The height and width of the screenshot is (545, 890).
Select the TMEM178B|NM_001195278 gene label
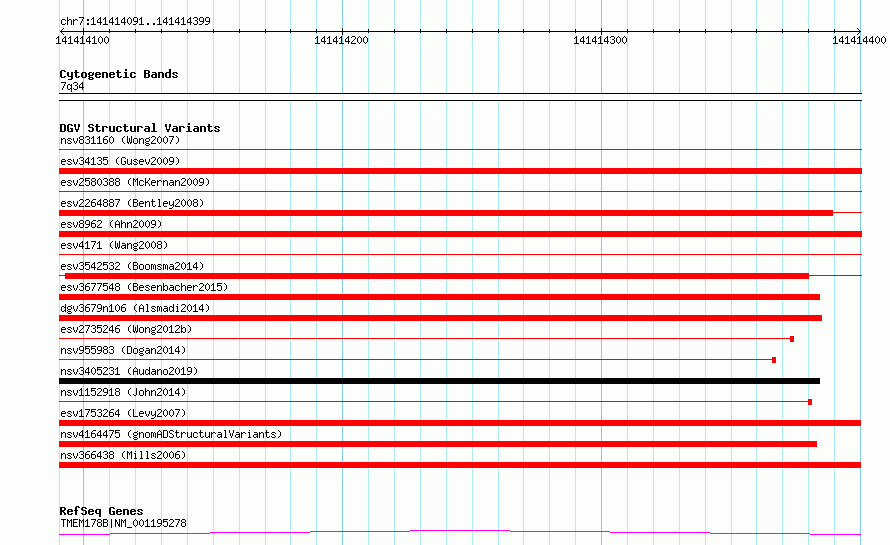[123, 523]
